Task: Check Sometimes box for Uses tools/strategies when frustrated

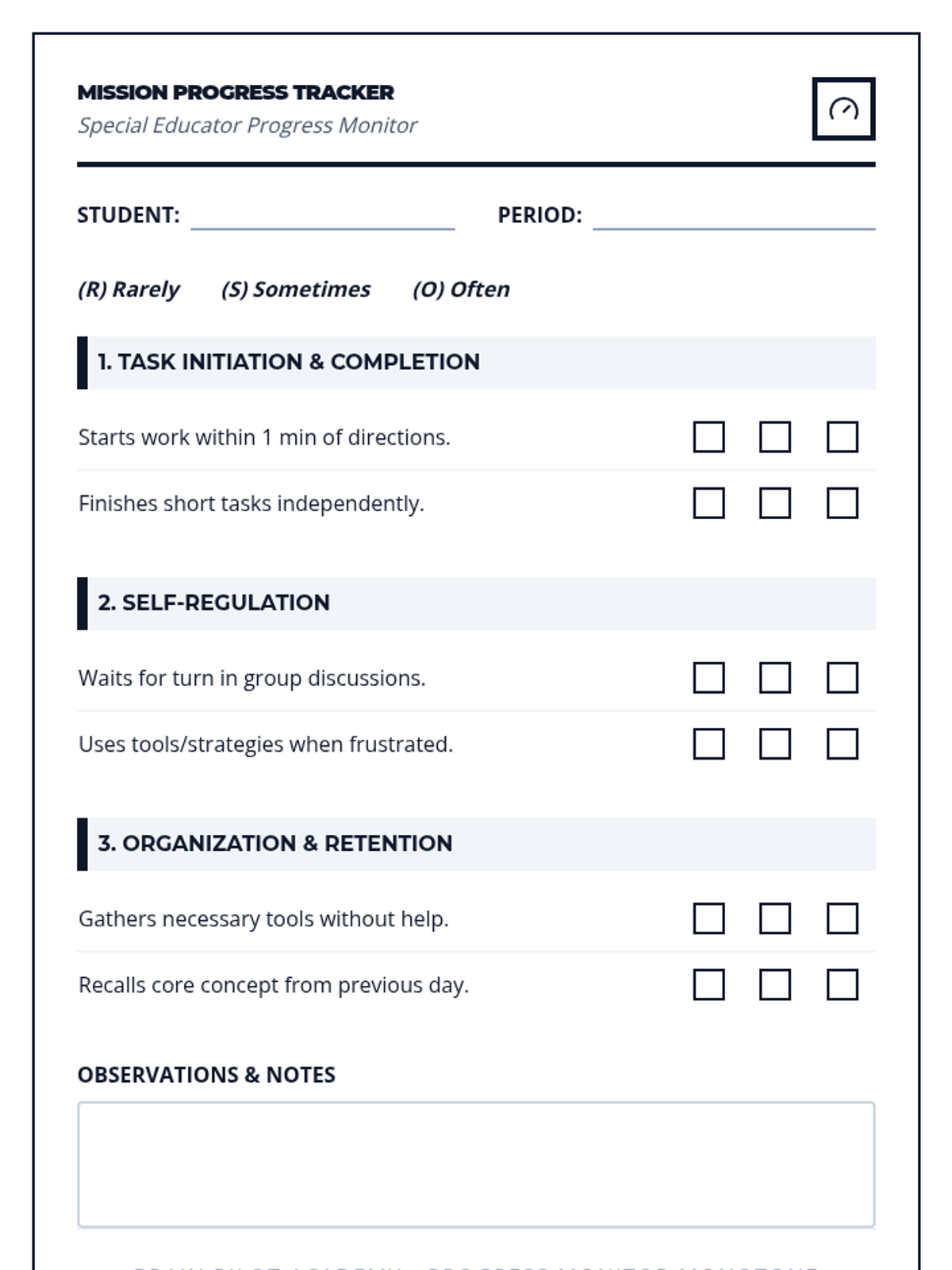Action: click(x=775, y=745)
